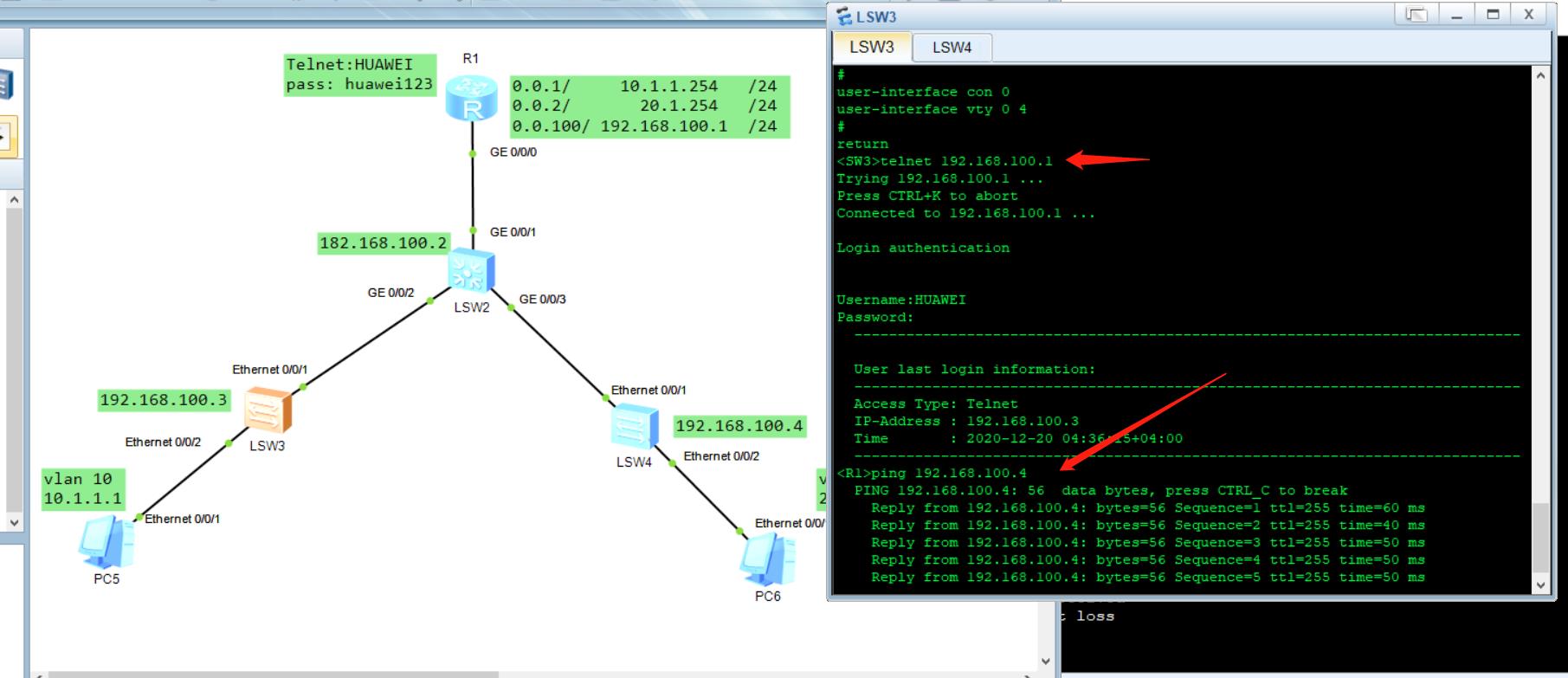Click the detach button in LSW3 title bar

(x=1416, y=15)
